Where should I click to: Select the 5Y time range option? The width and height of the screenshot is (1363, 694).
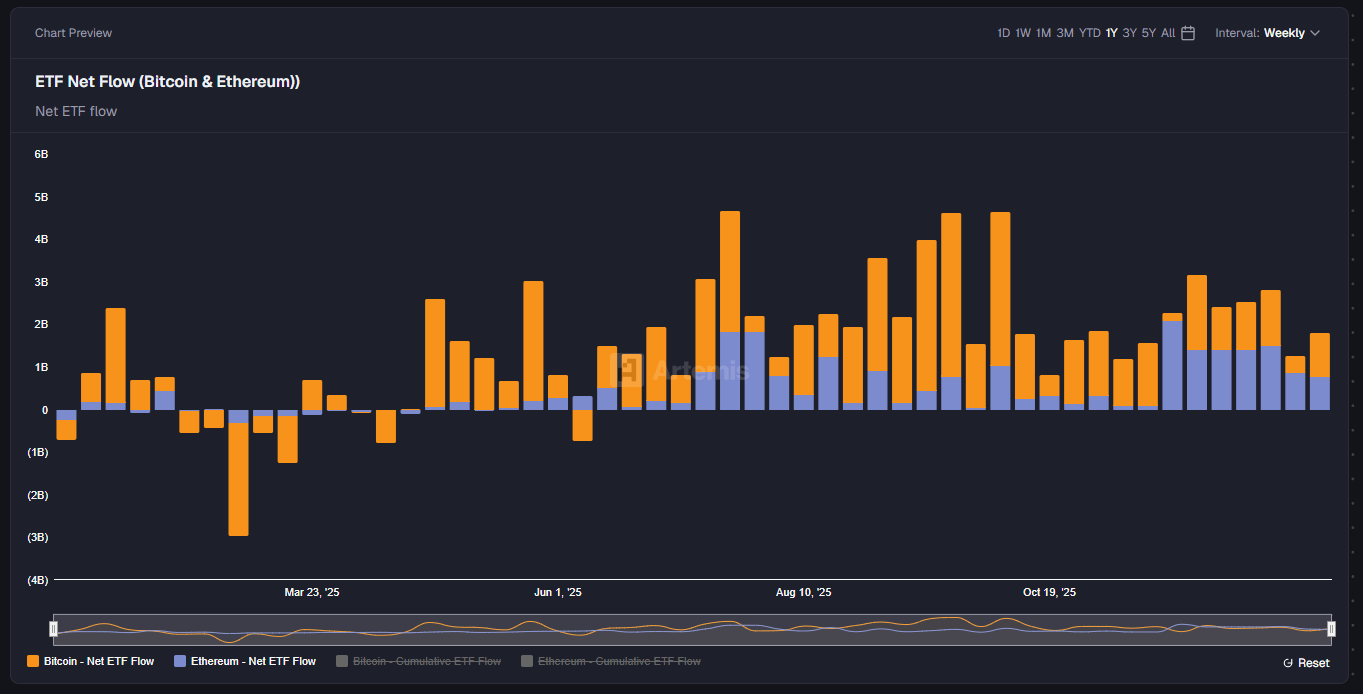pos(1147,32)
